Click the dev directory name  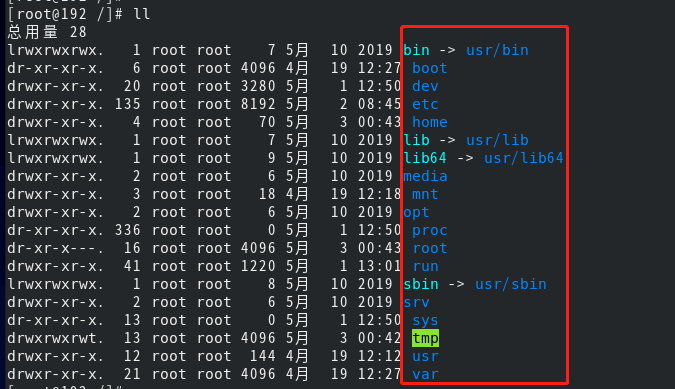click(x=425, y=86)
